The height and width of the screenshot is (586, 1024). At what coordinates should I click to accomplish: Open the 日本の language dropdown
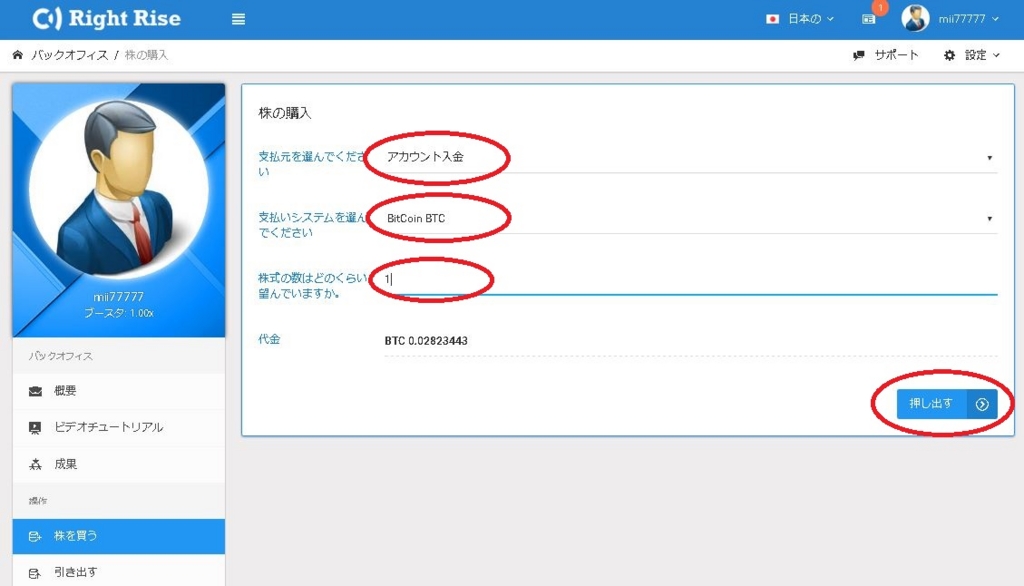(x=810, y=19)
